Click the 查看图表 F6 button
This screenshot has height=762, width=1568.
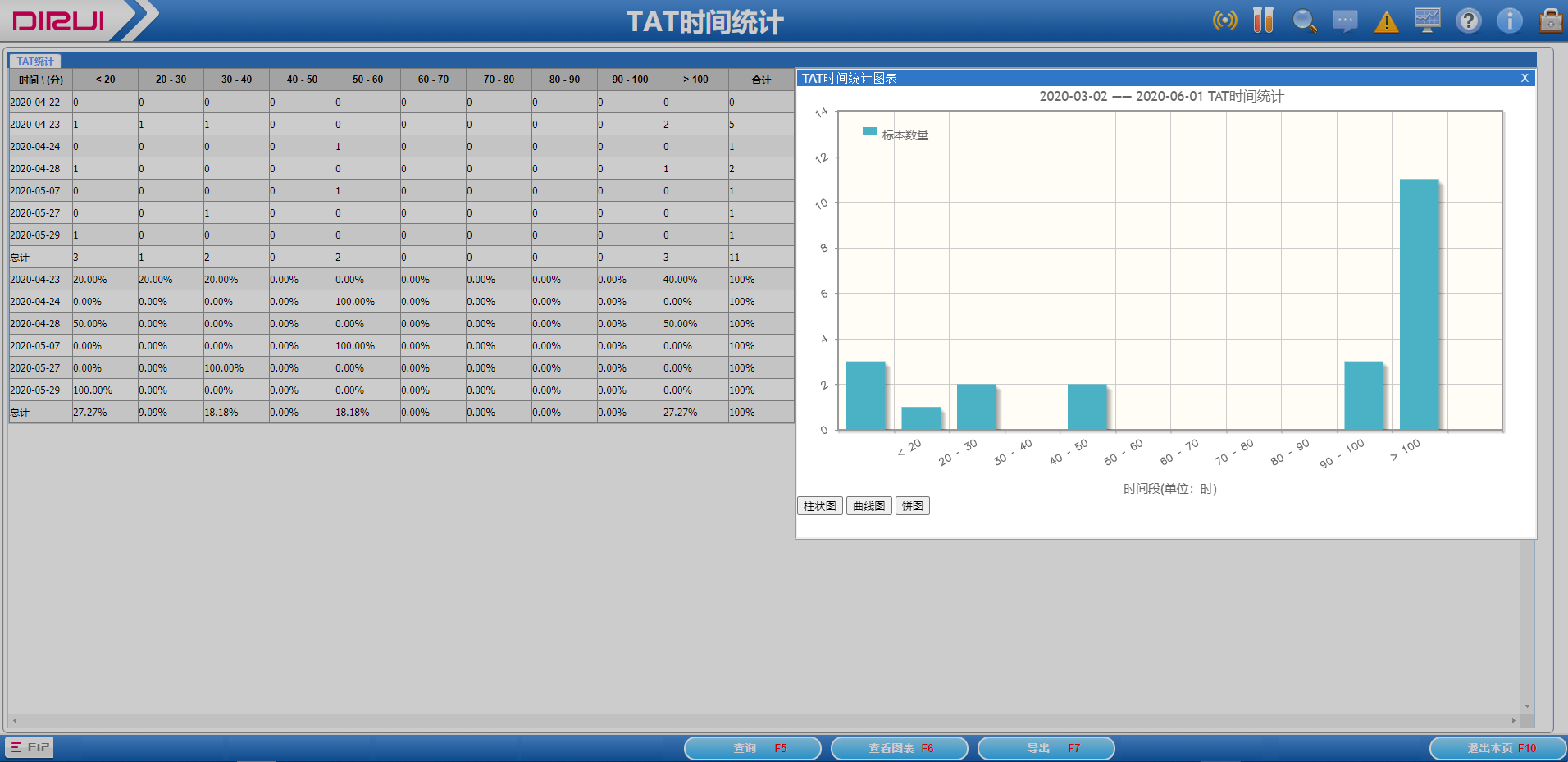(x=899, y=748)
